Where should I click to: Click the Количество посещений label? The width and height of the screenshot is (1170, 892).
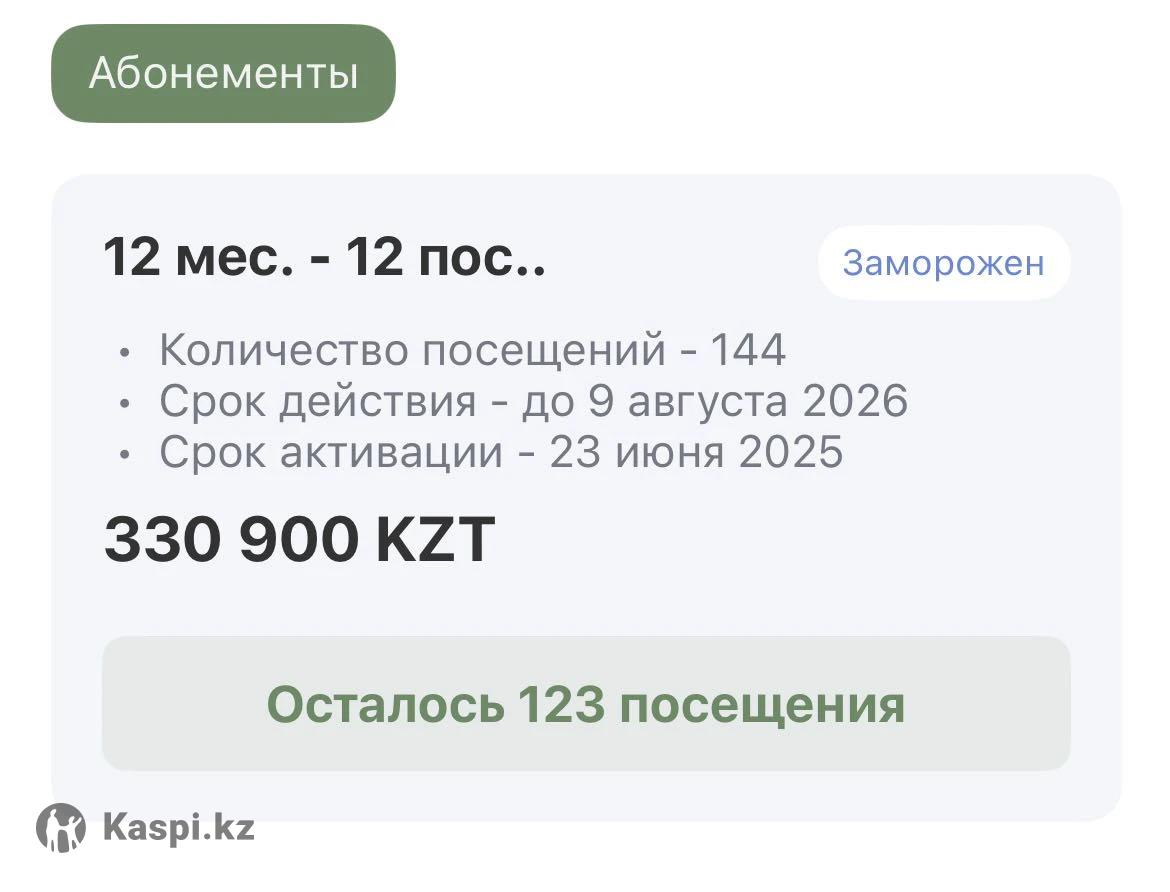412,350
